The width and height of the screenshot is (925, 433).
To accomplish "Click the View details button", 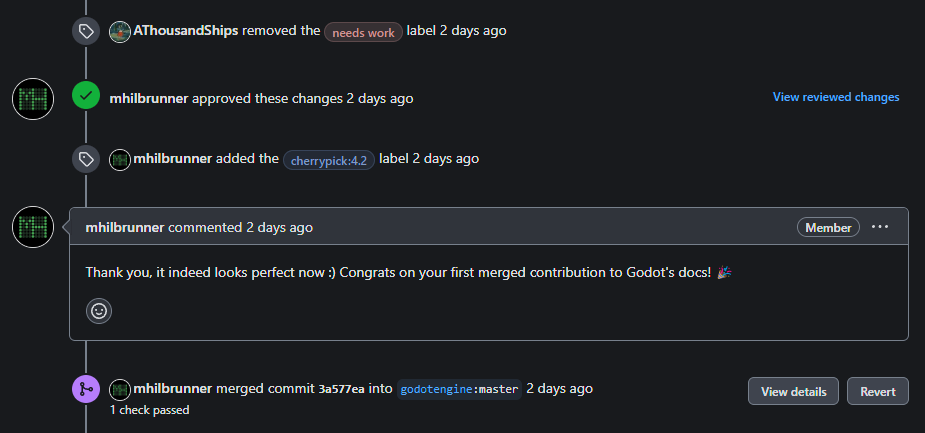I will (x=793, y=391).
